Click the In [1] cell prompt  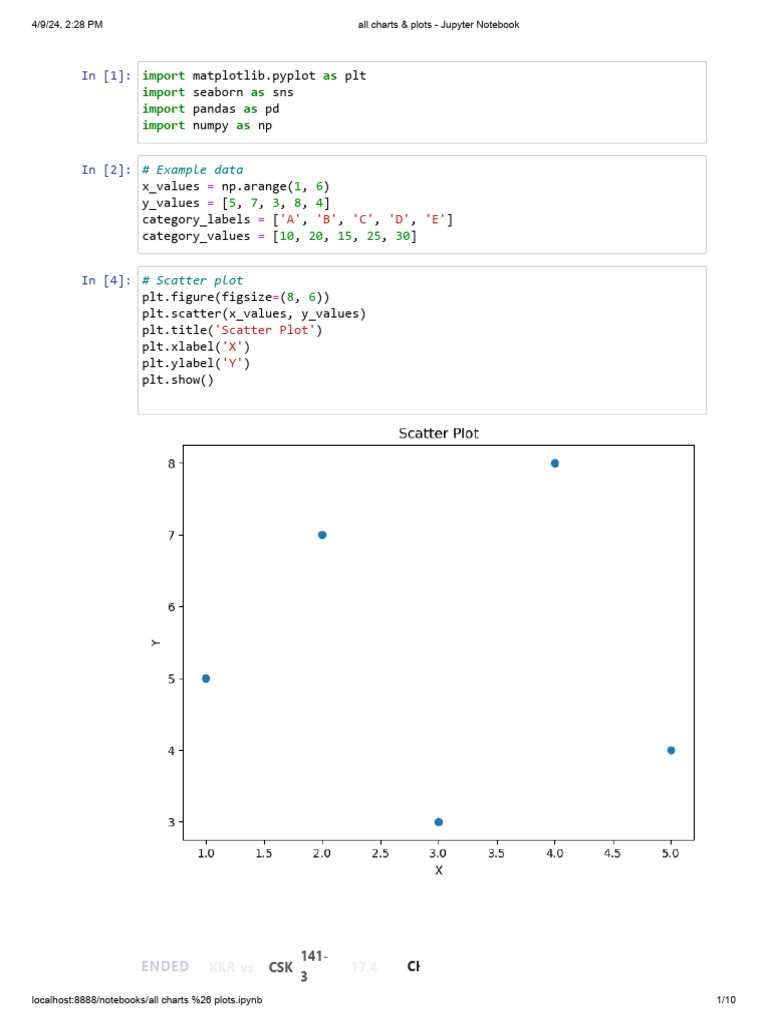pos(106,76)
